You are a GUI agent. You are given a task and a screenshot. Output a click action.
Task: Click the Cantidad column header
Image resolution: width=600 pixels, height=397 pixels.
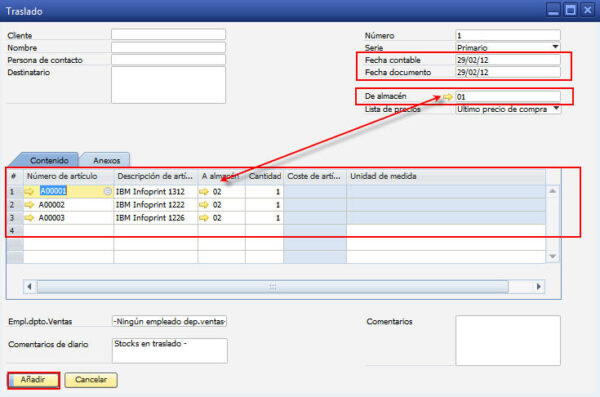(264, 176)
